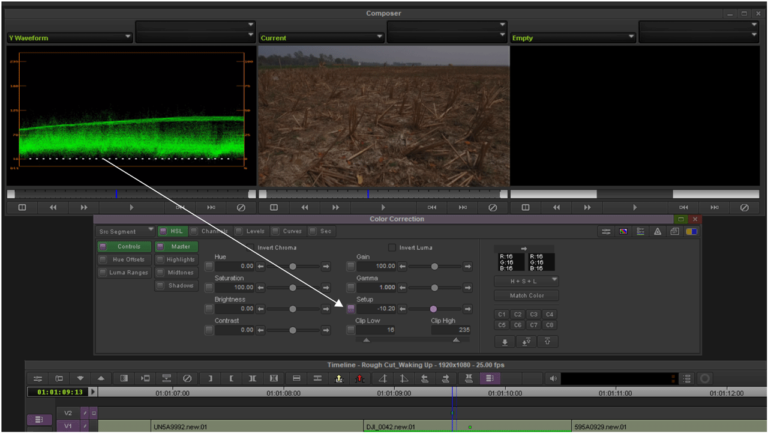Select color correction bucket C4
This screenshot has height=433, width=768.
550,314
